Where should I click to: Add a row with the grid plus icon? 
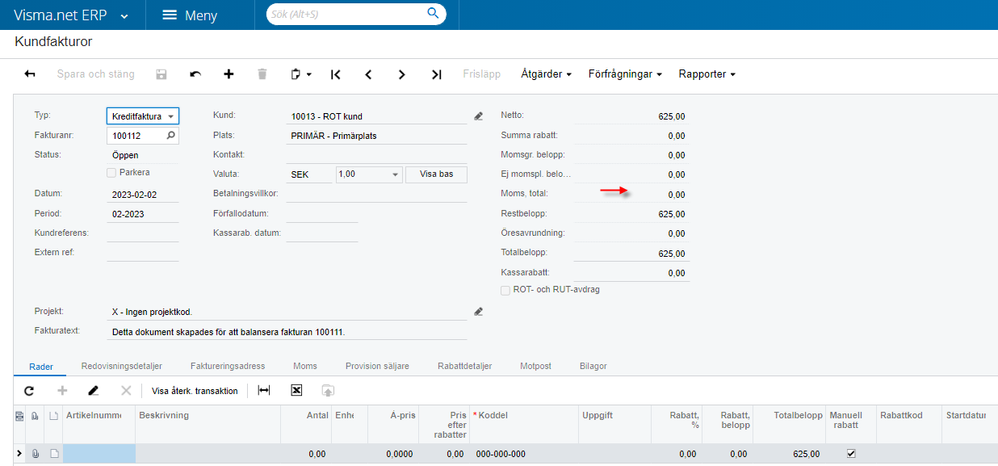click(x=62, y=391)
